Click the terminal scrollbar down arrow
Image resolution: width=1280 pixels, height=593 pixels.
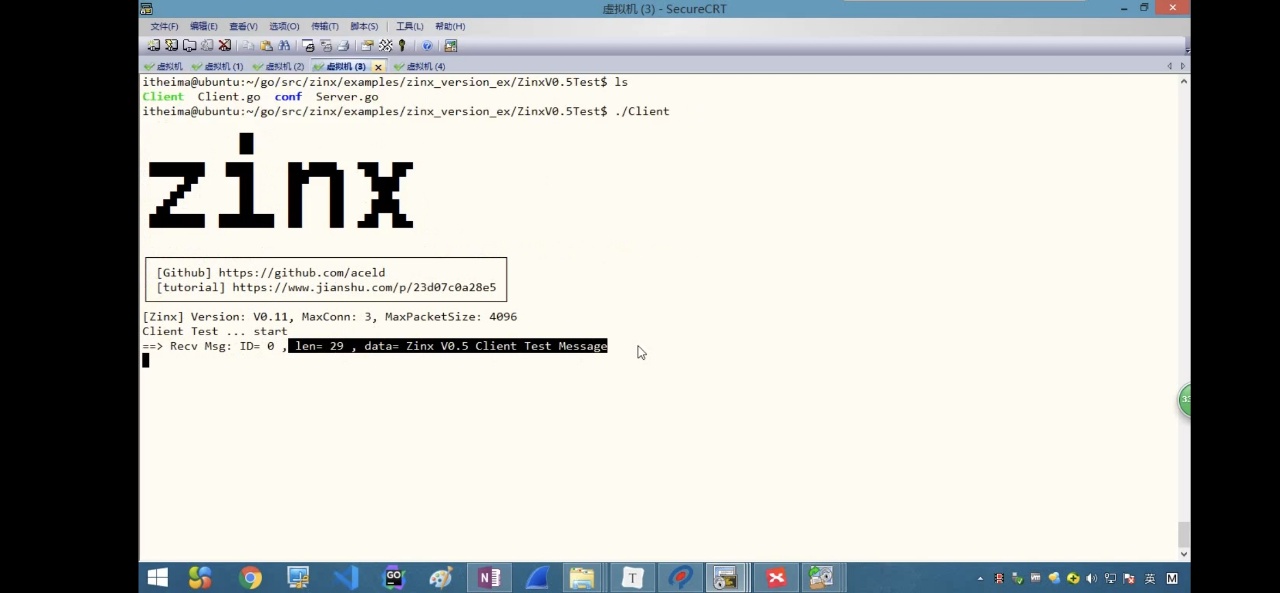coord(1184,553)
